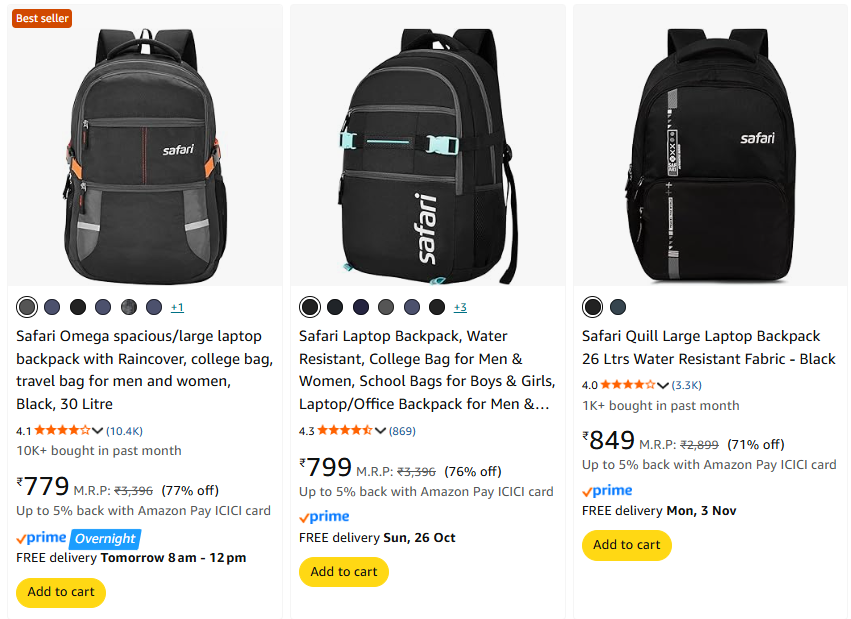
Task: Add the ₹779 Safari Omega to cart
Action: 61,592
